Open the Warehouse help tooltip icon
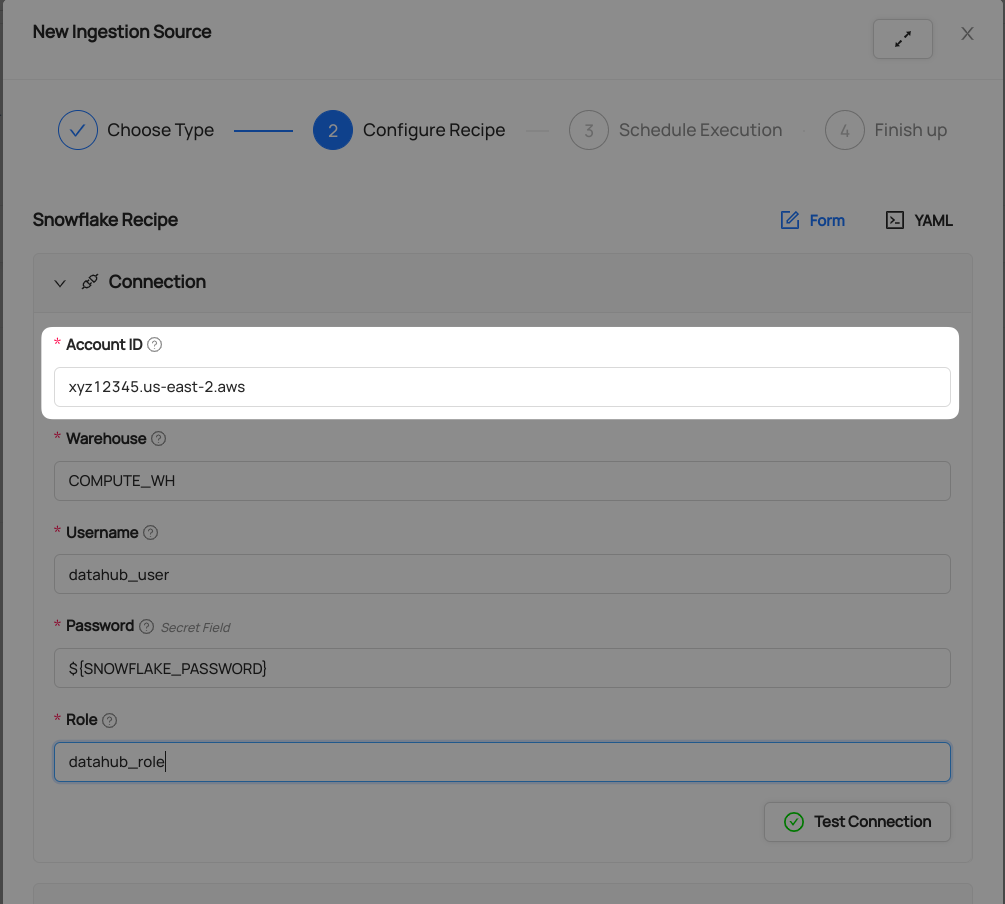Screen dimensions: 1005x904 [x=158, y=439]
